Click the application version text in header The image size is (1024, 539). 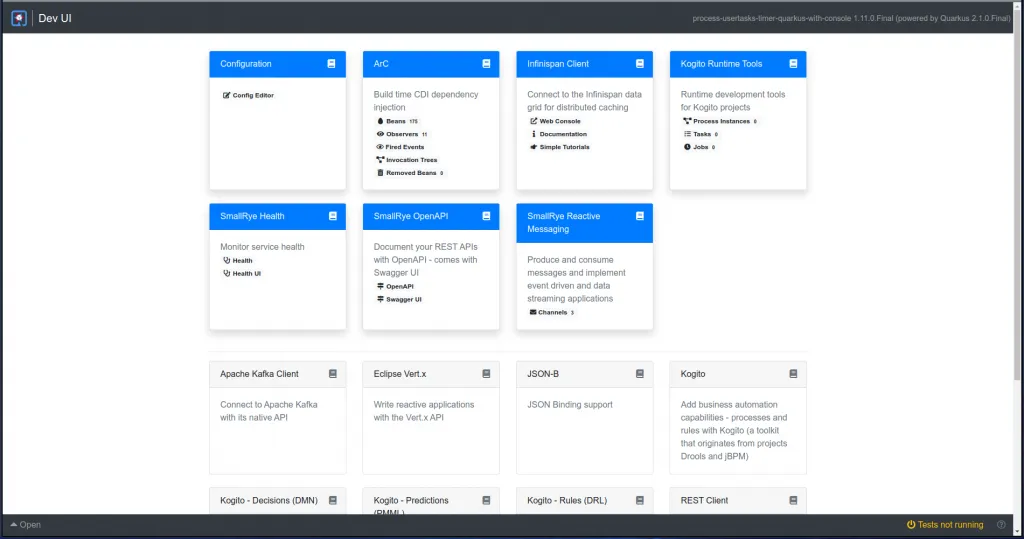(852, 18)
